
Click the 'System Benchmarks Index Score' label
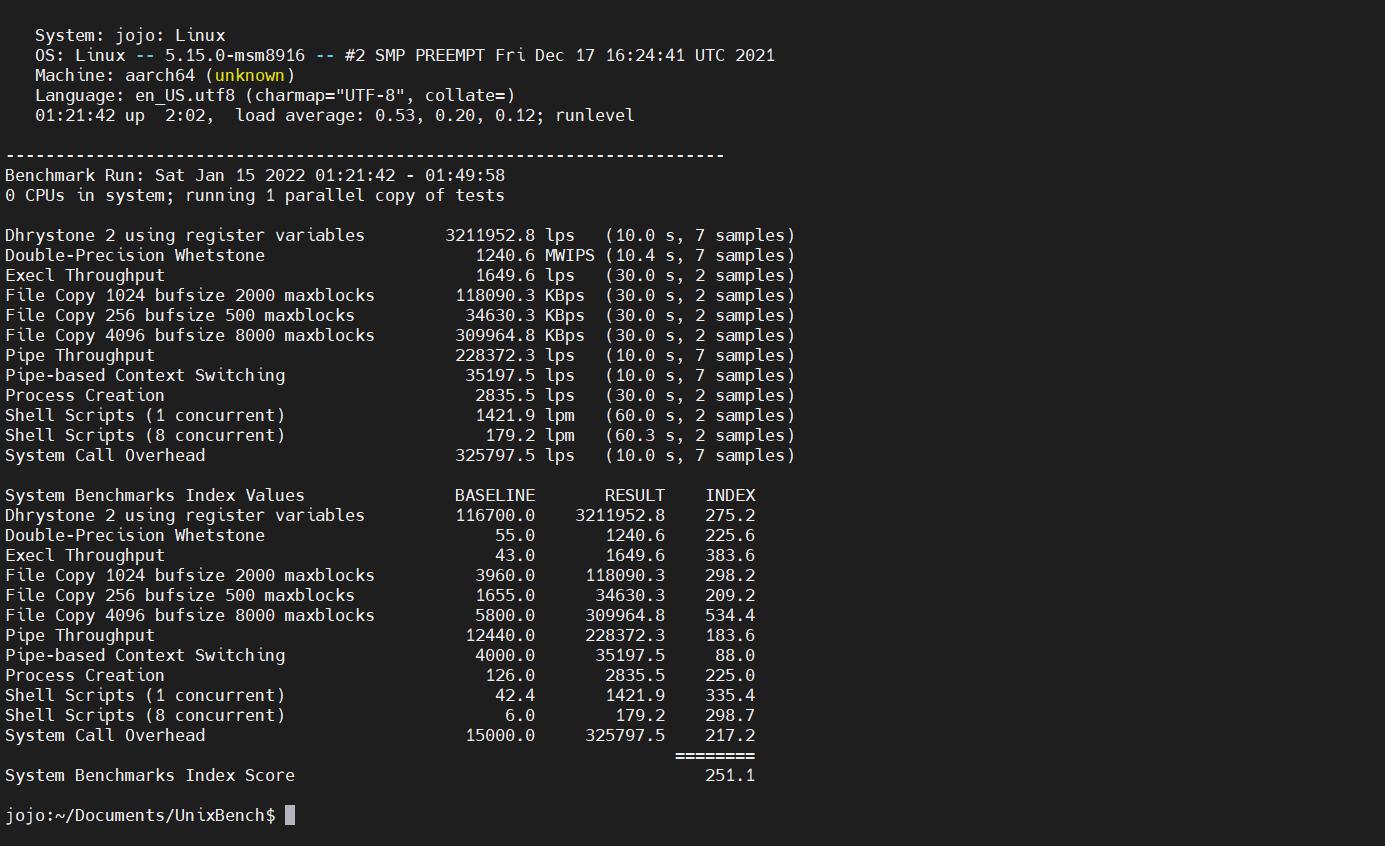[150, 775]
